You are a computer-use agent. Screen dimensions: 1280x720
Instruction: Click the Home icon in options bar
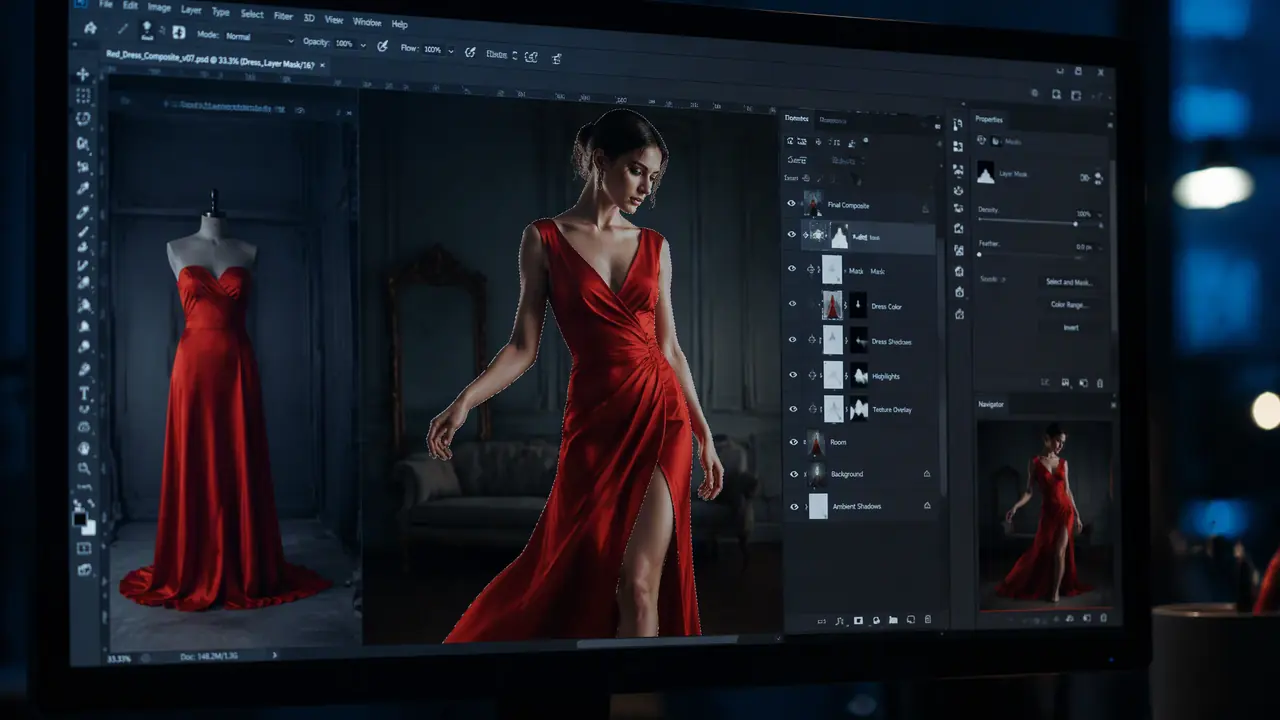[91, 28]
